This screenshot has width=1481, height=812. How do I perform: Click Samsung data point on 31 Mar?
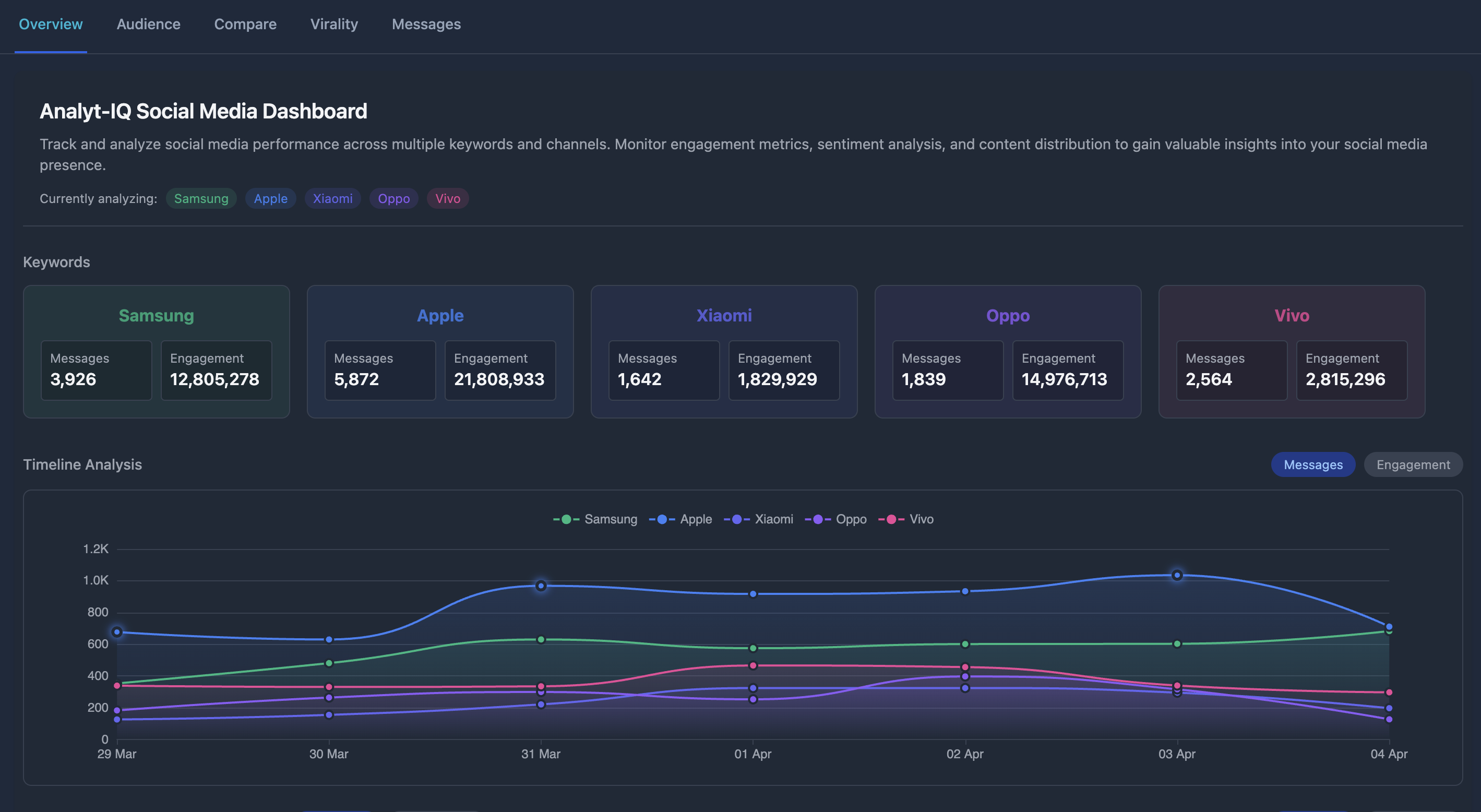point(541,639)
